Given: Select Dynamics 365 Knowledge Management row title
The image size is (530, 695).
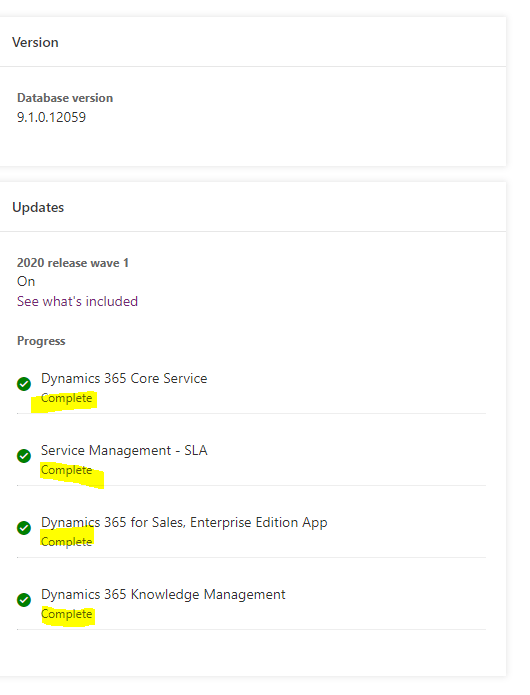Looking at the screenshot, I should (x=163, y=594).
